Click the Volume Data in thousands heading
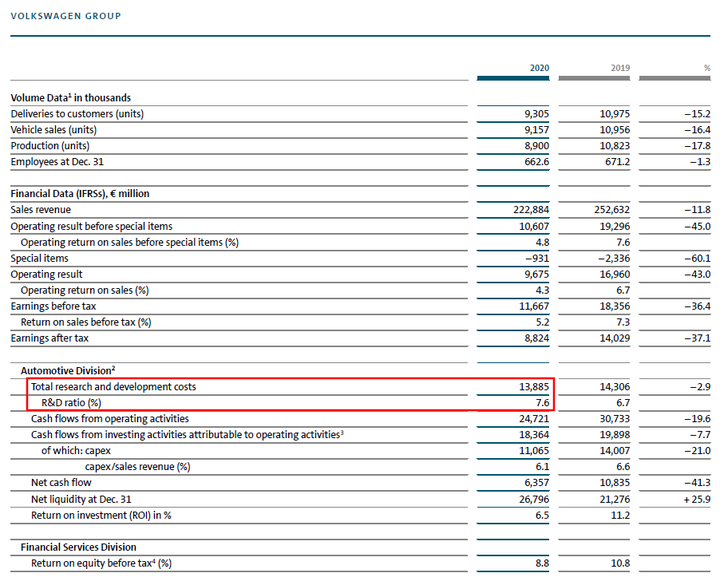The image size is (720, 585). coord(71,98)
